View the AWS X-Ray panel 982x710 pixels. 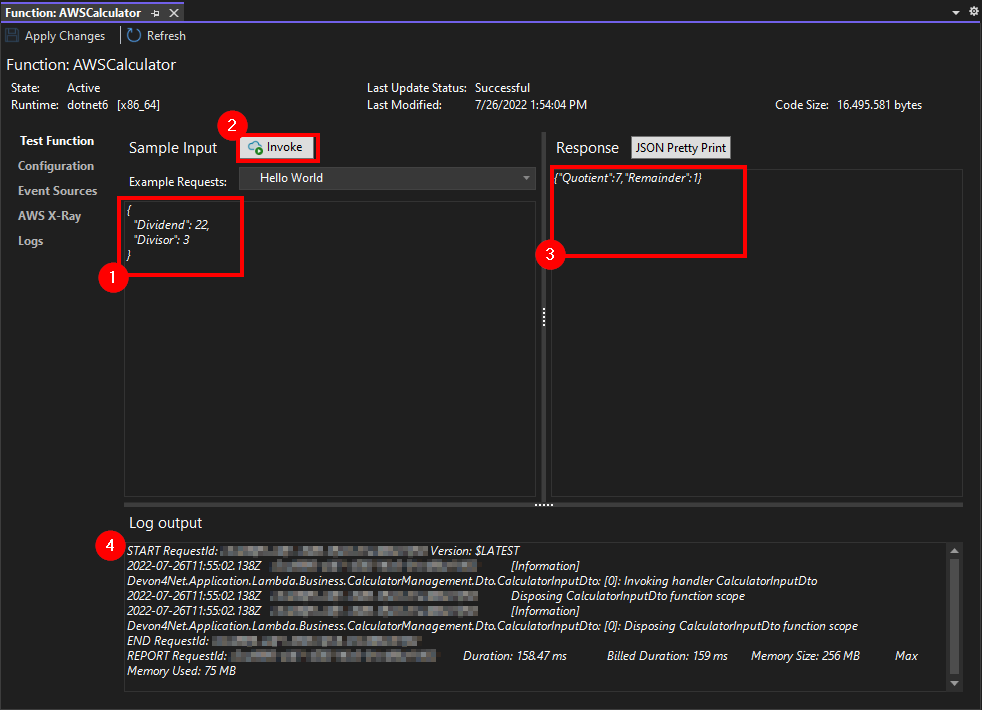coord(49,215)
